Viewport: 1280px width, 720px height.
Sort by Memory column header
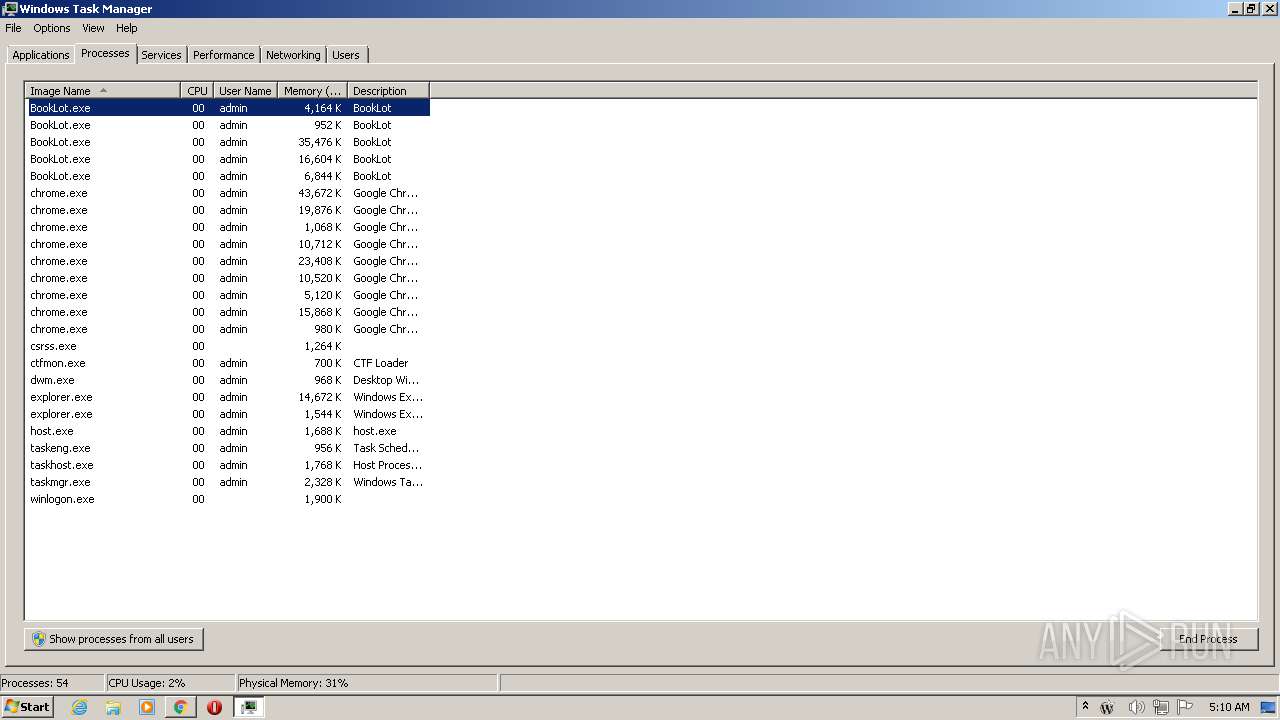[x=312, y=91]
